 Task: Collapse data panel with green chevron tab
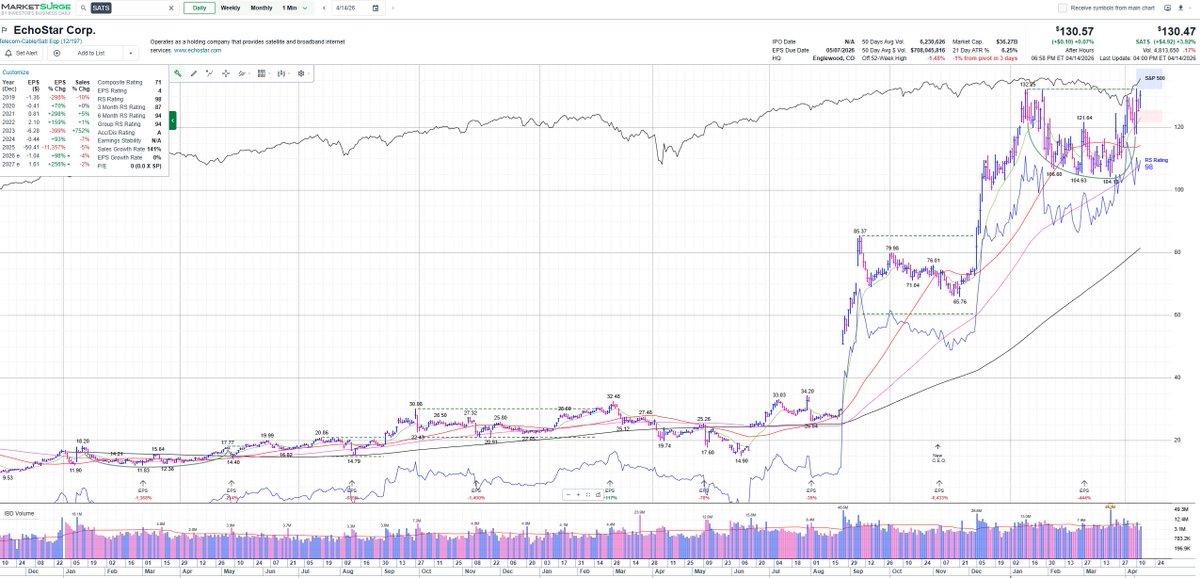173,120
